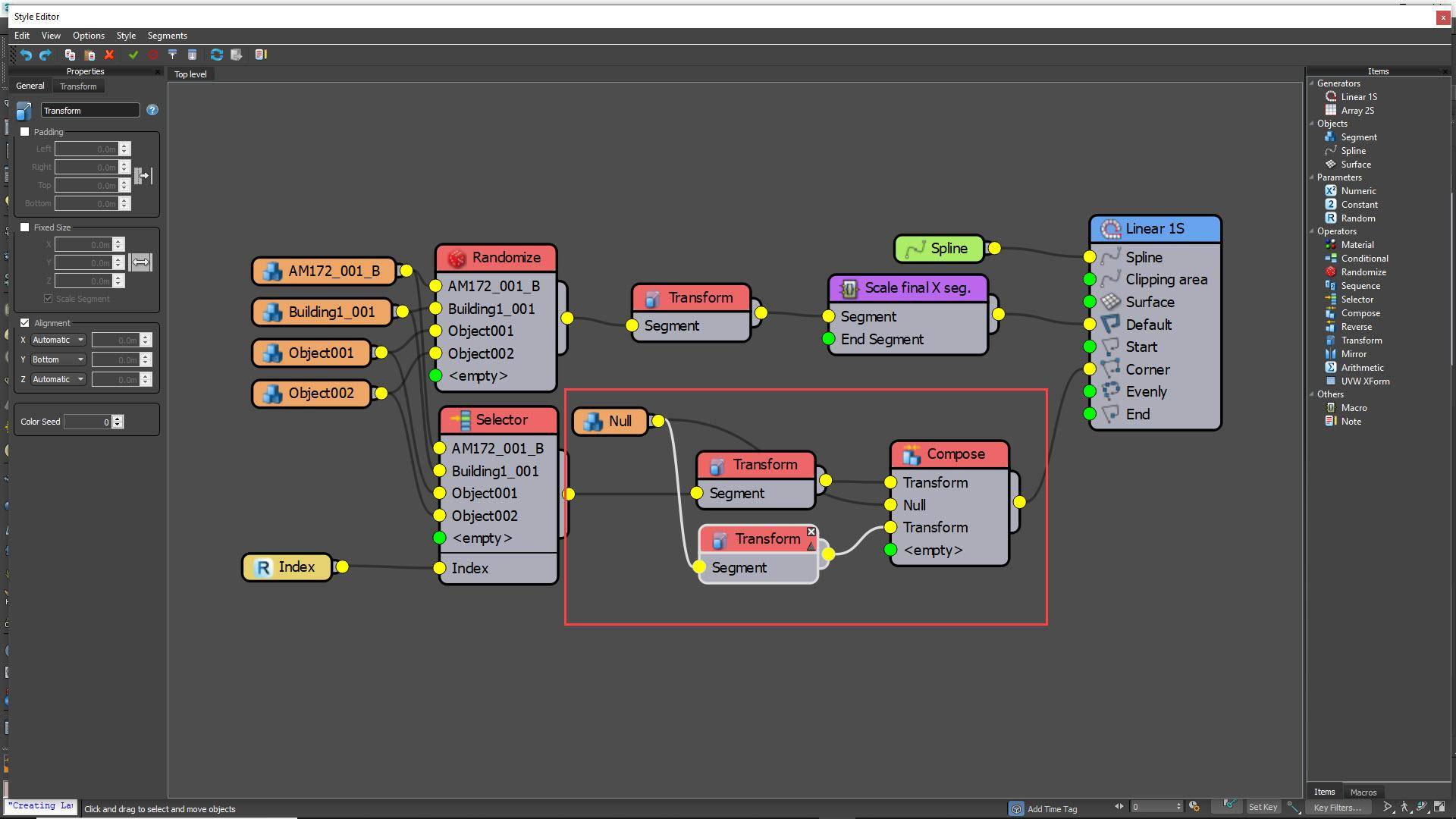Switch to the Macros tab
This screenshot has height=819, width=1456.
click(x=1363, y=792)
